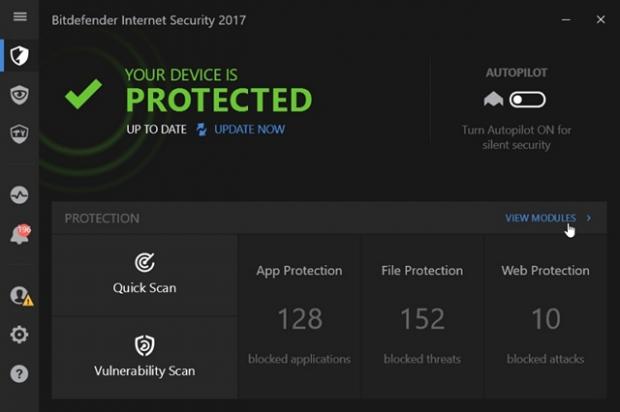Image resolution: width=620 pixels, height=412 pixels.
Task: Select the Protection shield sidebar icon
Action: (x=19, y=55)
